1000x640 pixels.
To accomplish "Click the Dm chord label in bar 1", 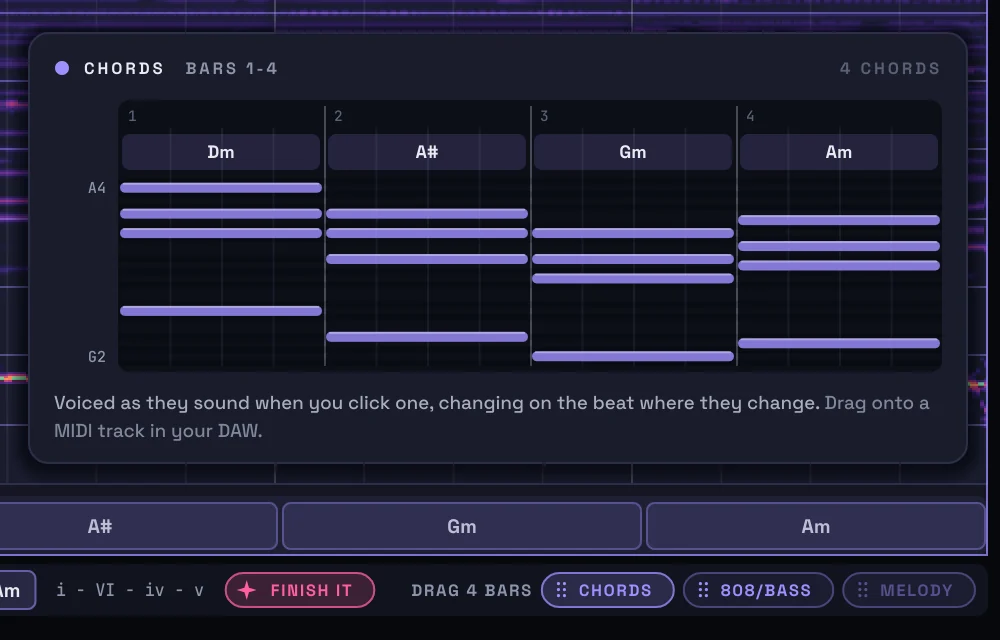I will (221, 152).
